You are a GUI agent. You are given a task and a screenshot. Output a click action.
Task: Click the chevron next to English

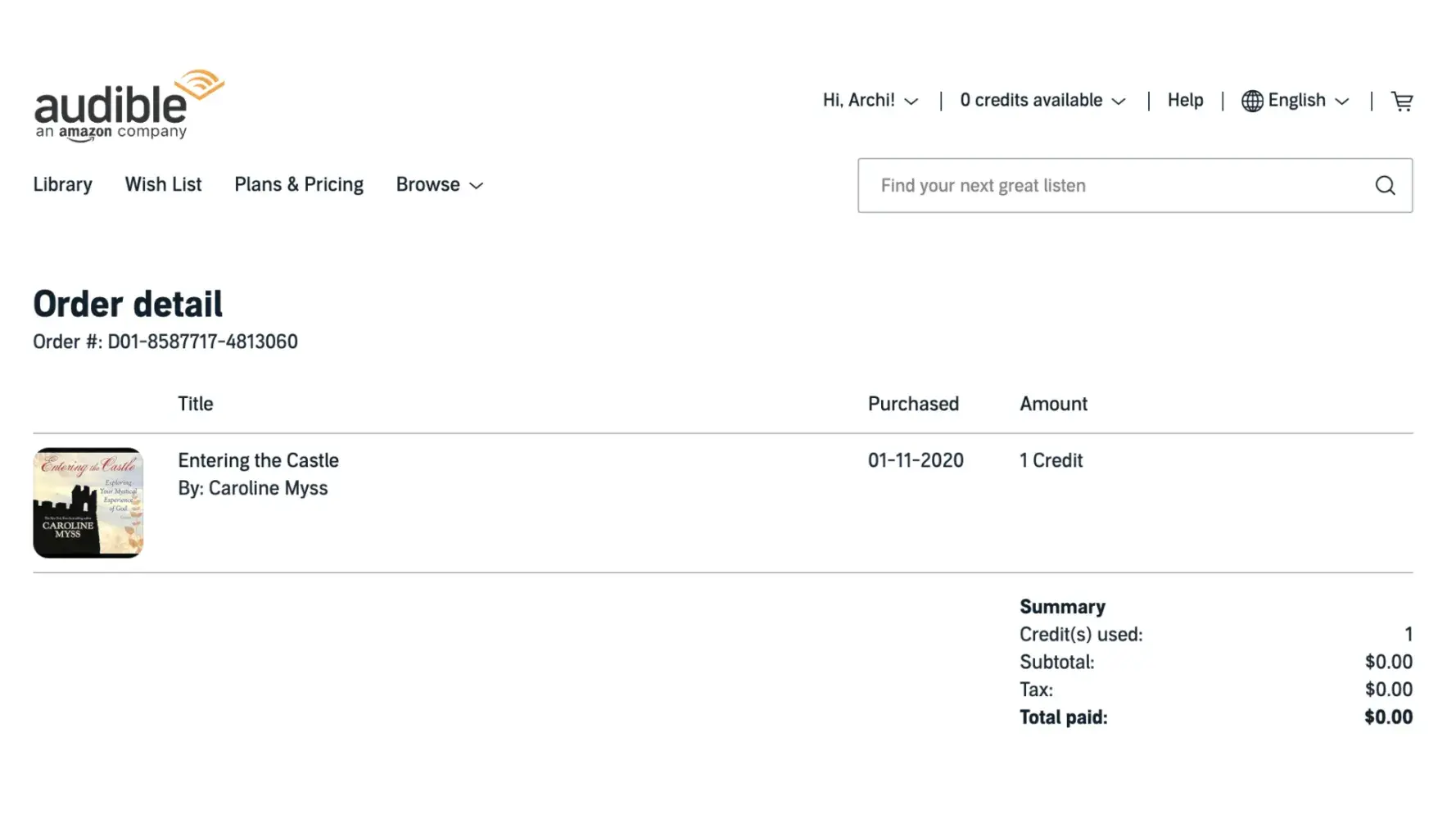[1342, 102]
